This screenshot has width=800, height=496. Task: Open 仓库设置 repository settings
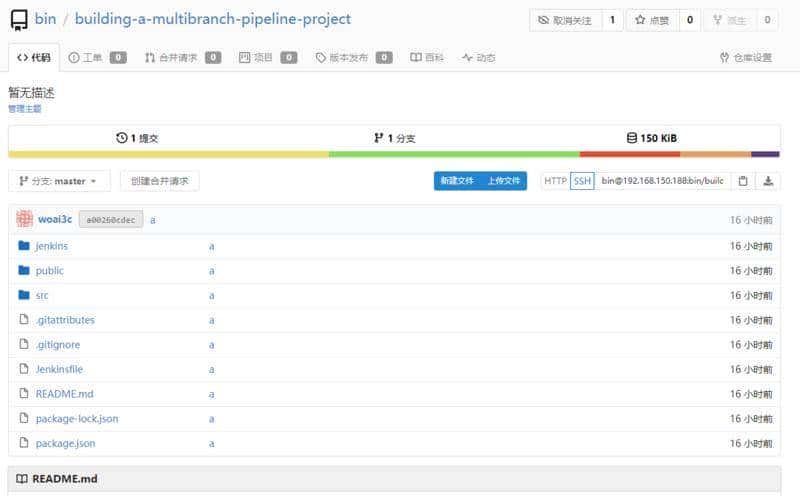click(746, 57)
